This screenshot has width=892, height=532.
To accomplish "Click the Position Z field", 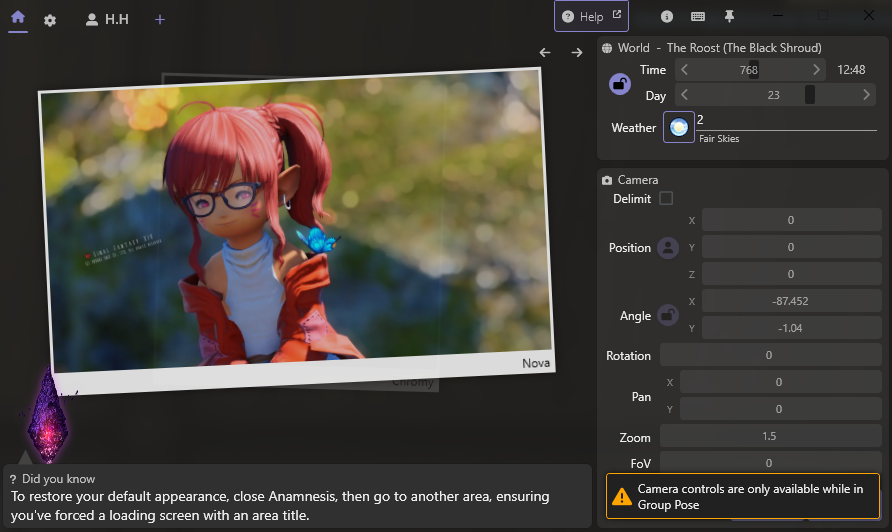I will pos(791,274).
